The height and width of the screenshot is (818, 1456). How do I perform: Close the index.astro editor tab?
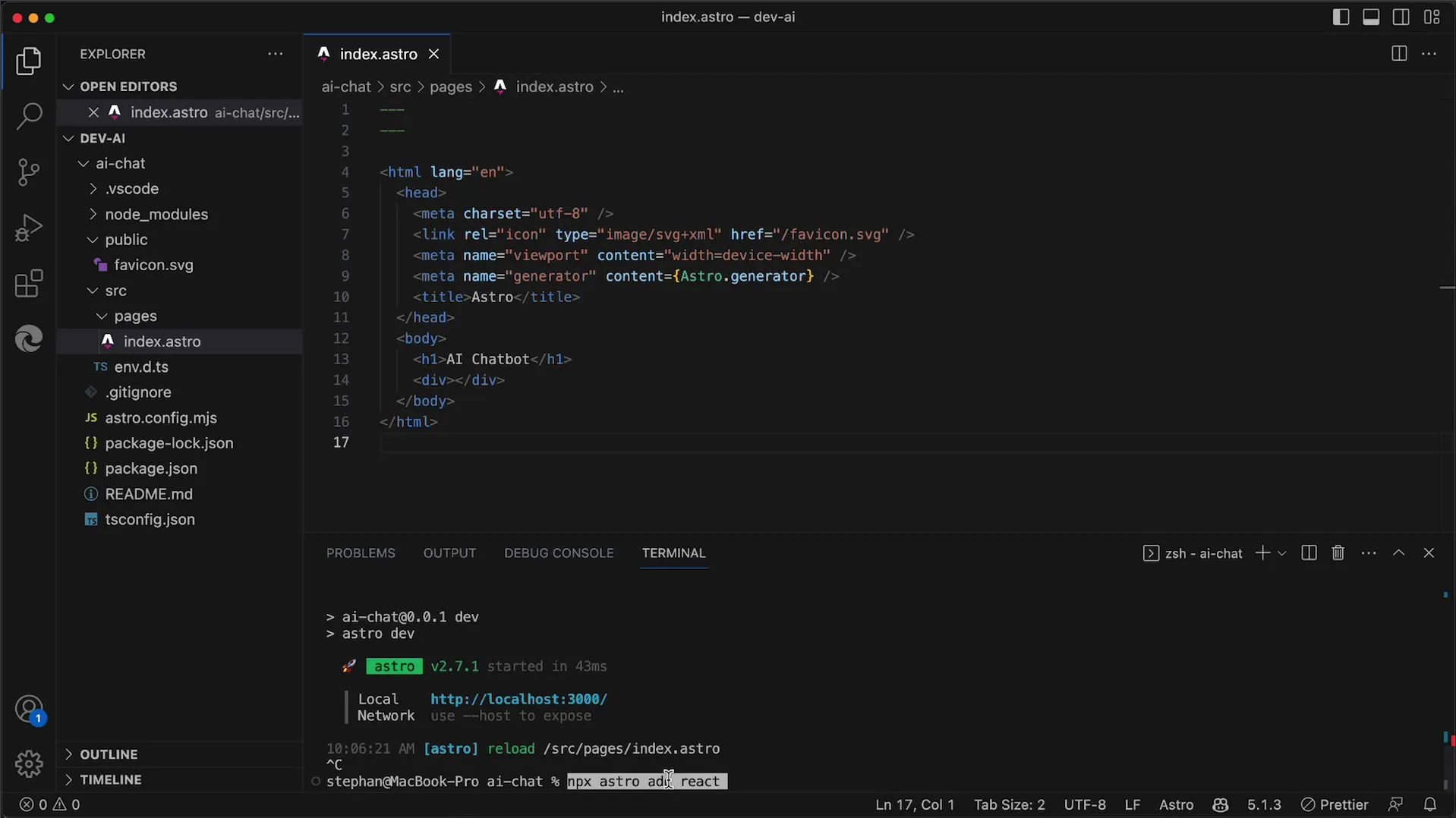click(x=433, y=54)
